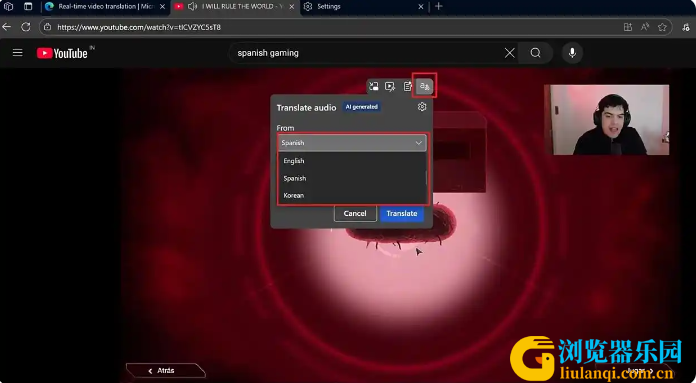
Task: Click the YouTube search magnifier button
Action: click(x=535, y=53)
